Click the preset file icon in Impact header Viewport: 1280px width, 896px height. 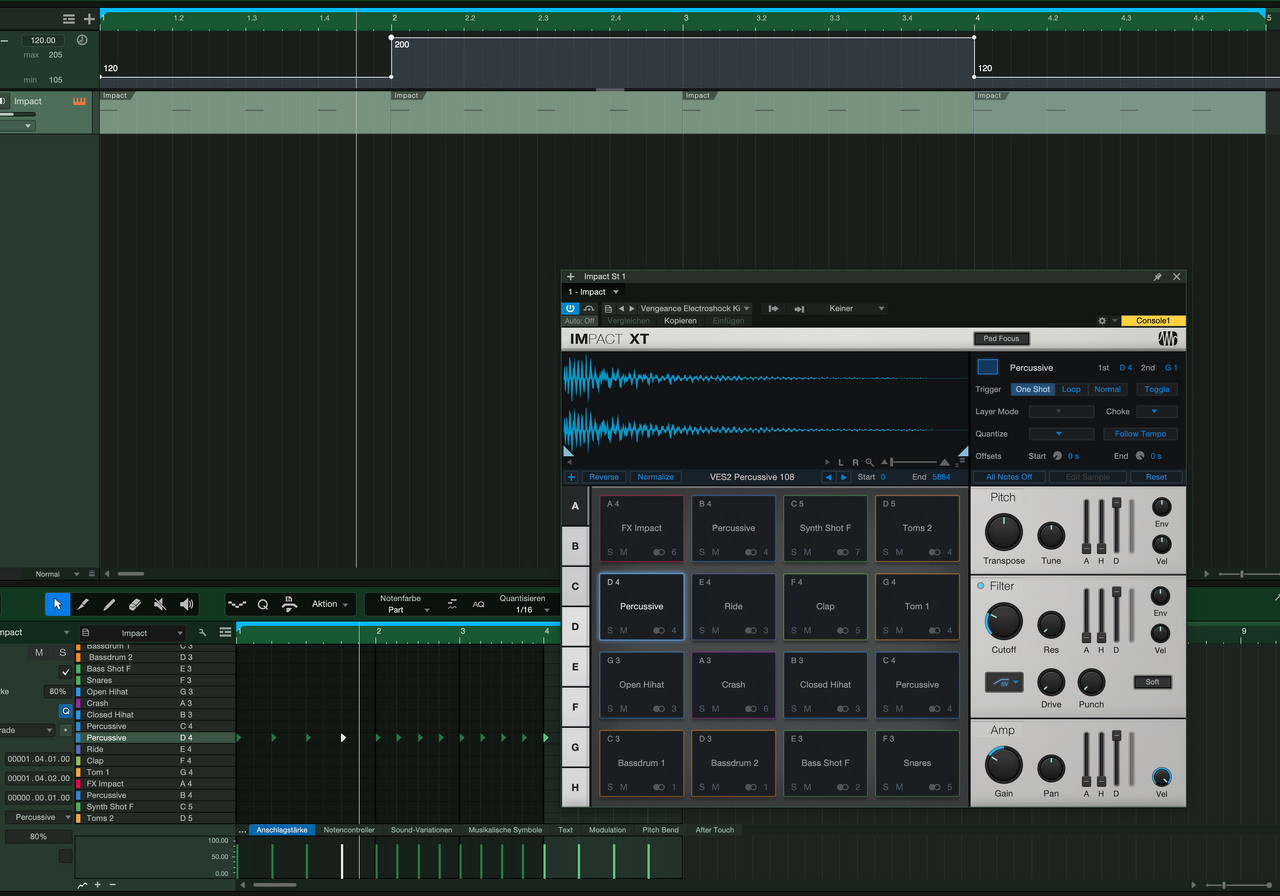point(608,309)
